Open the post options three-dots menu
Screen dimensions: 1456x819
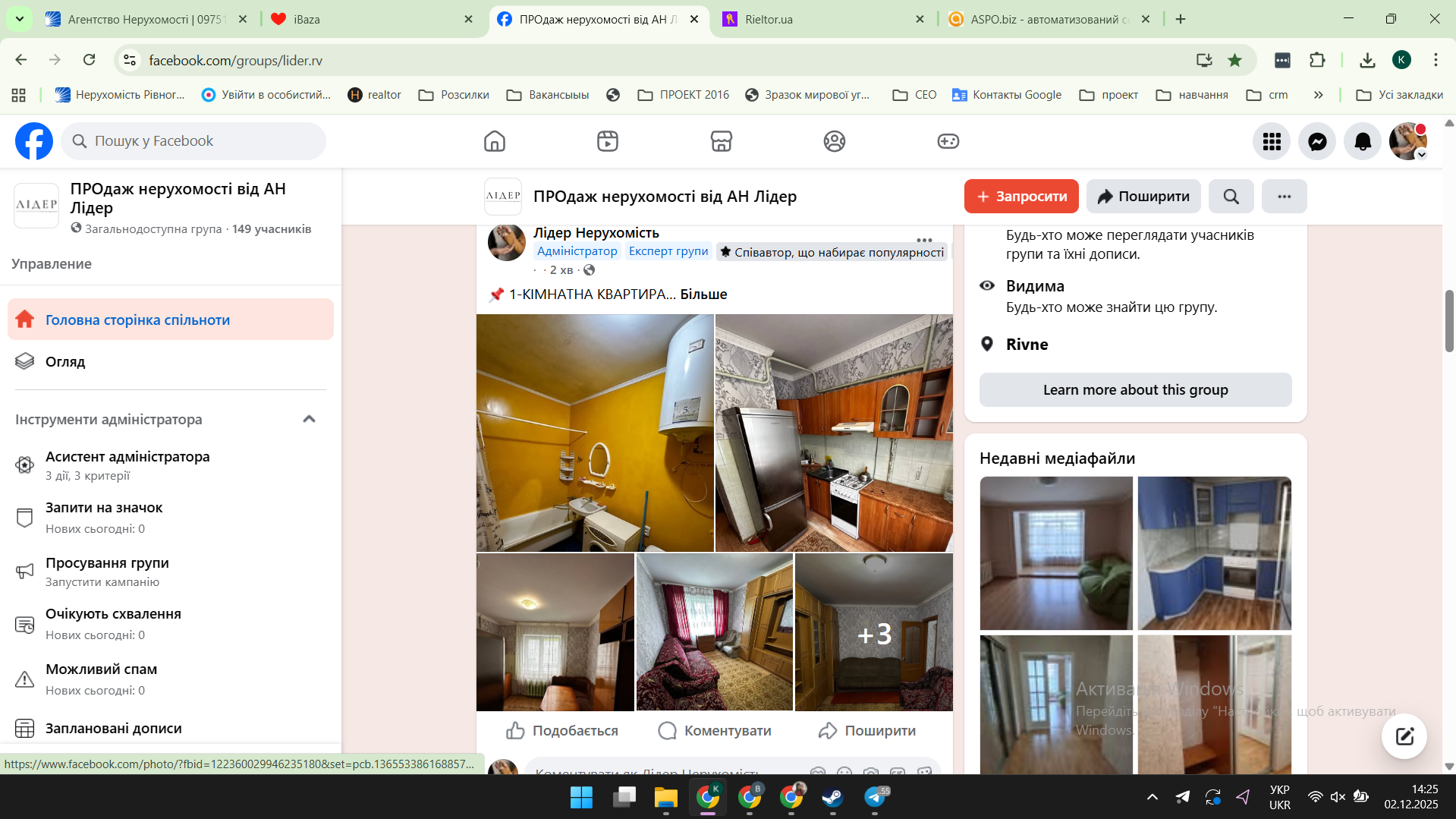coord(923,240)
